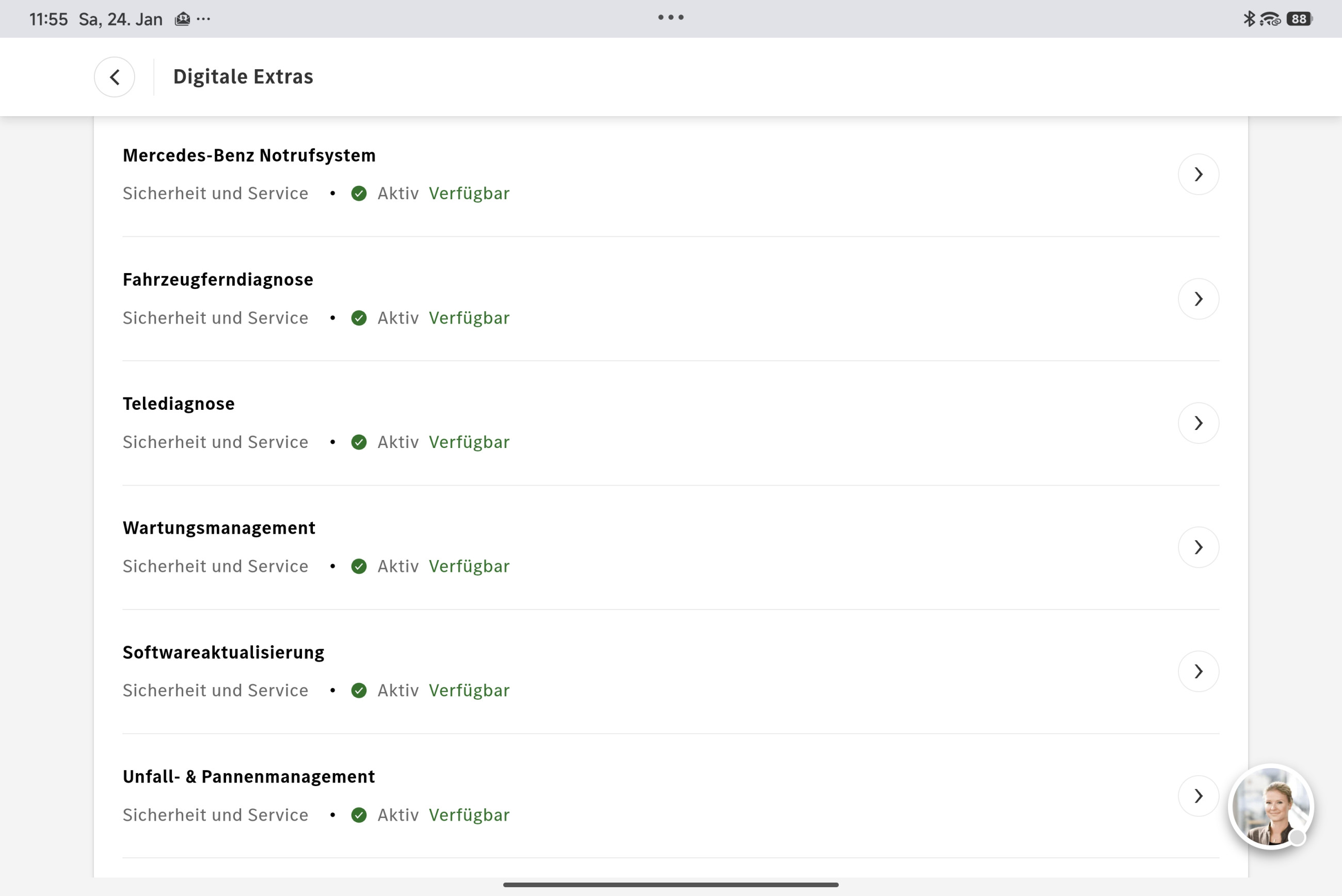Open Mercedes-Benz Notrufsystem details chevron
The image size is (1342, 896).
1198,174
